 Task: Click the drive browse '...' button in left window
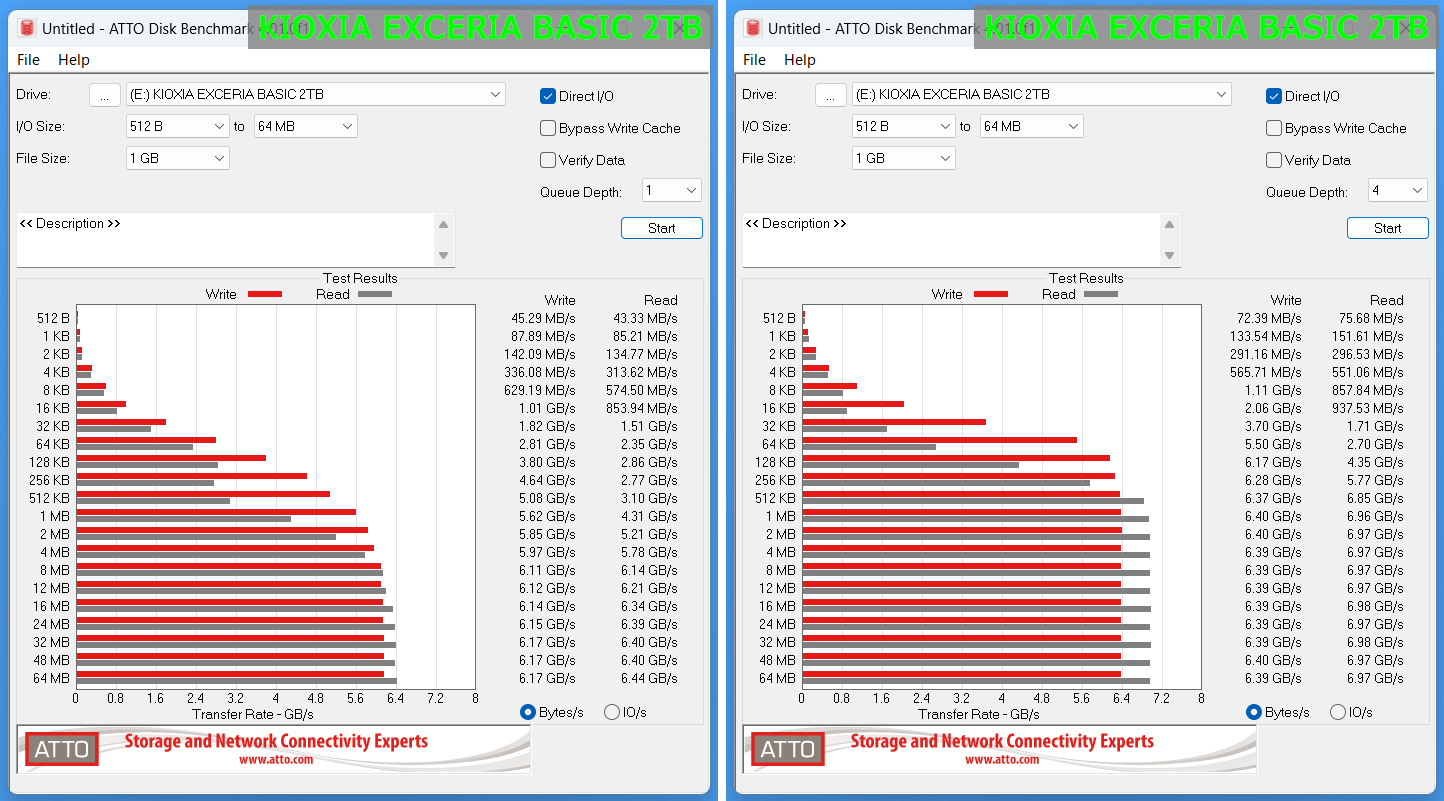(x=104, y=95)
